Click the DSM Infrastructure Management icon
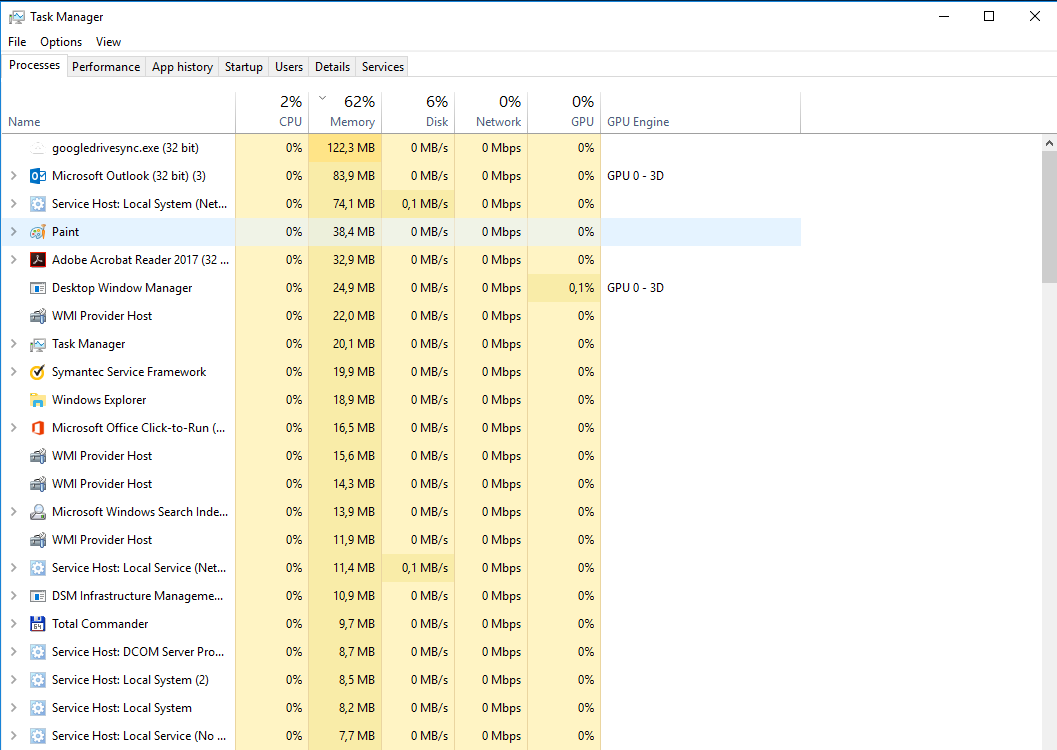The height and width of the screenshot is (750, 1057). 38,596
